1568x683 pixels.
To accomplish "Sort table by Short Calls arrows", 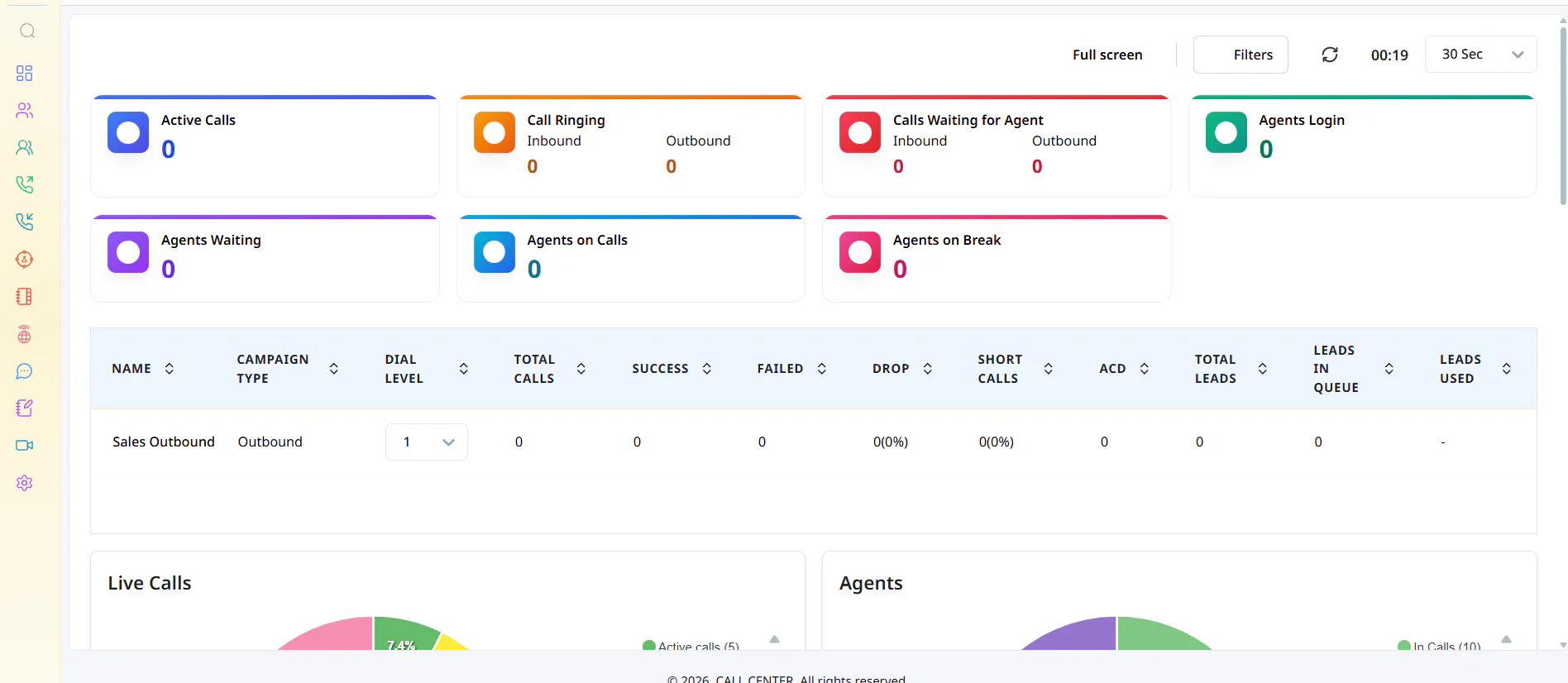I will point(1049,369).
